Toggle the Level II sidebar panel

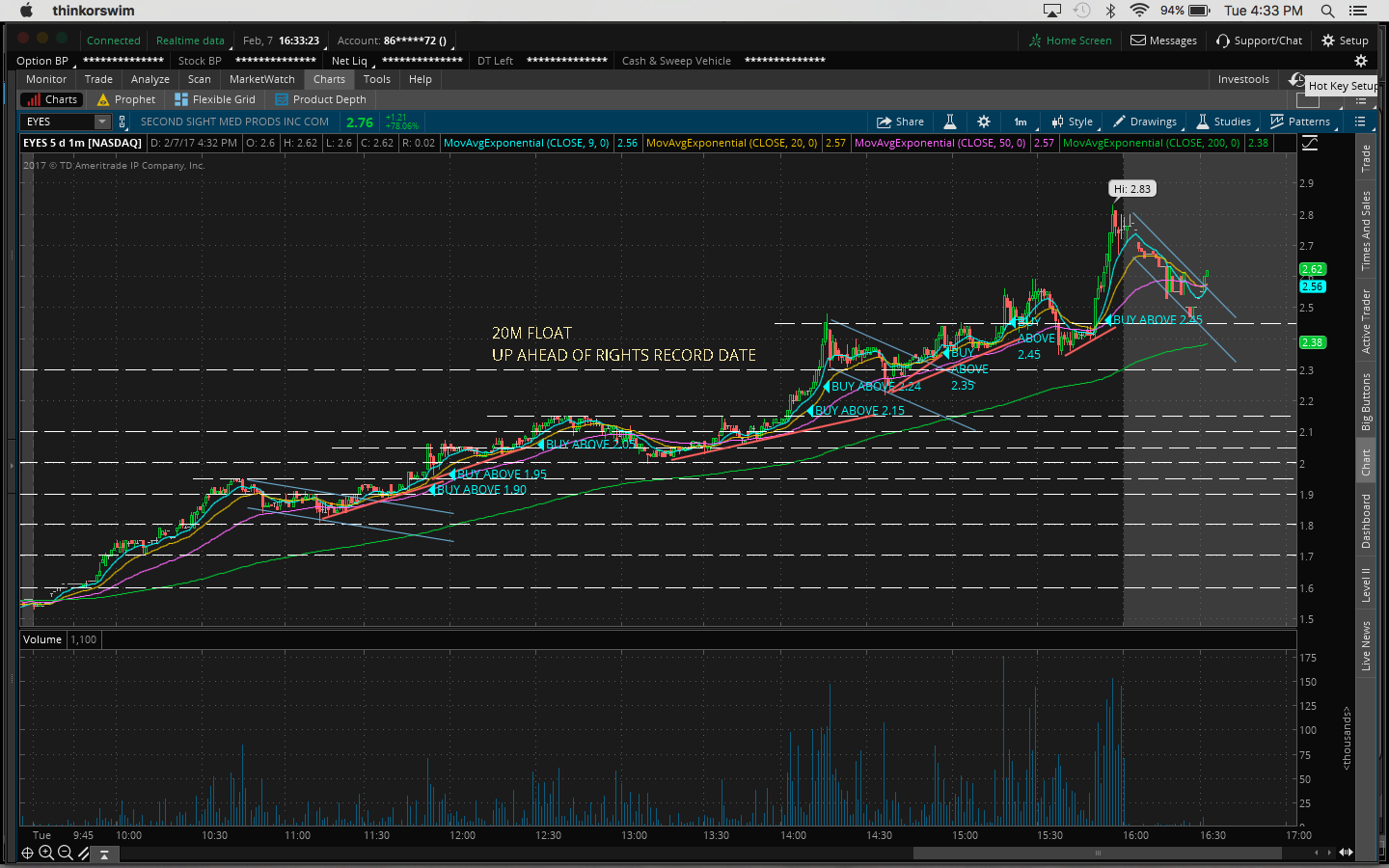click(1366, 585)
